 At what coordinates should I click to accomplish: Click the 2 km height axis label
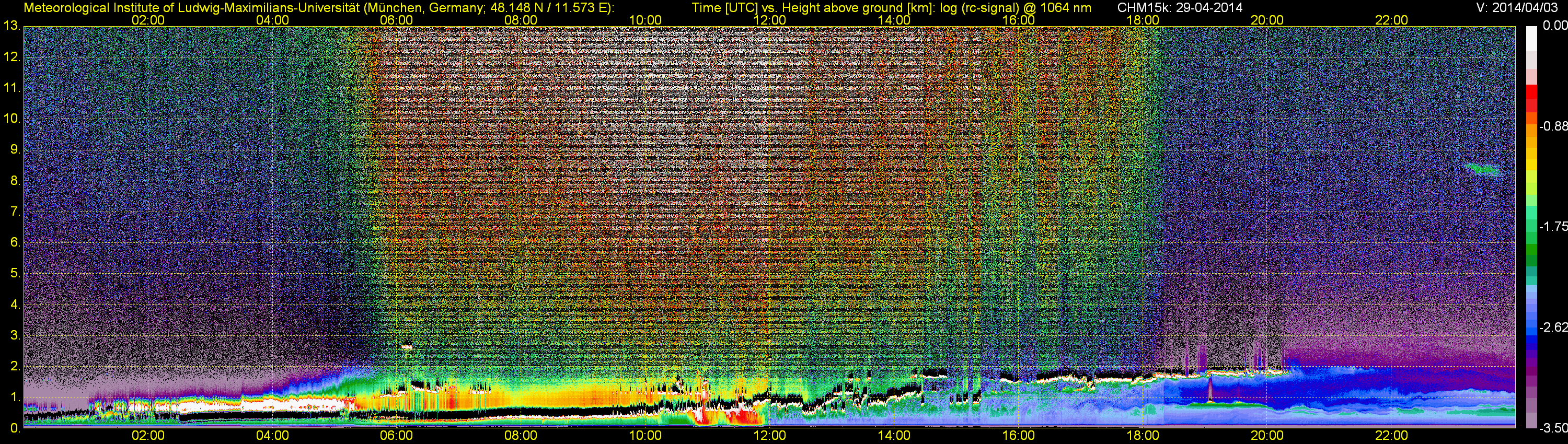(x=15, y=367)
